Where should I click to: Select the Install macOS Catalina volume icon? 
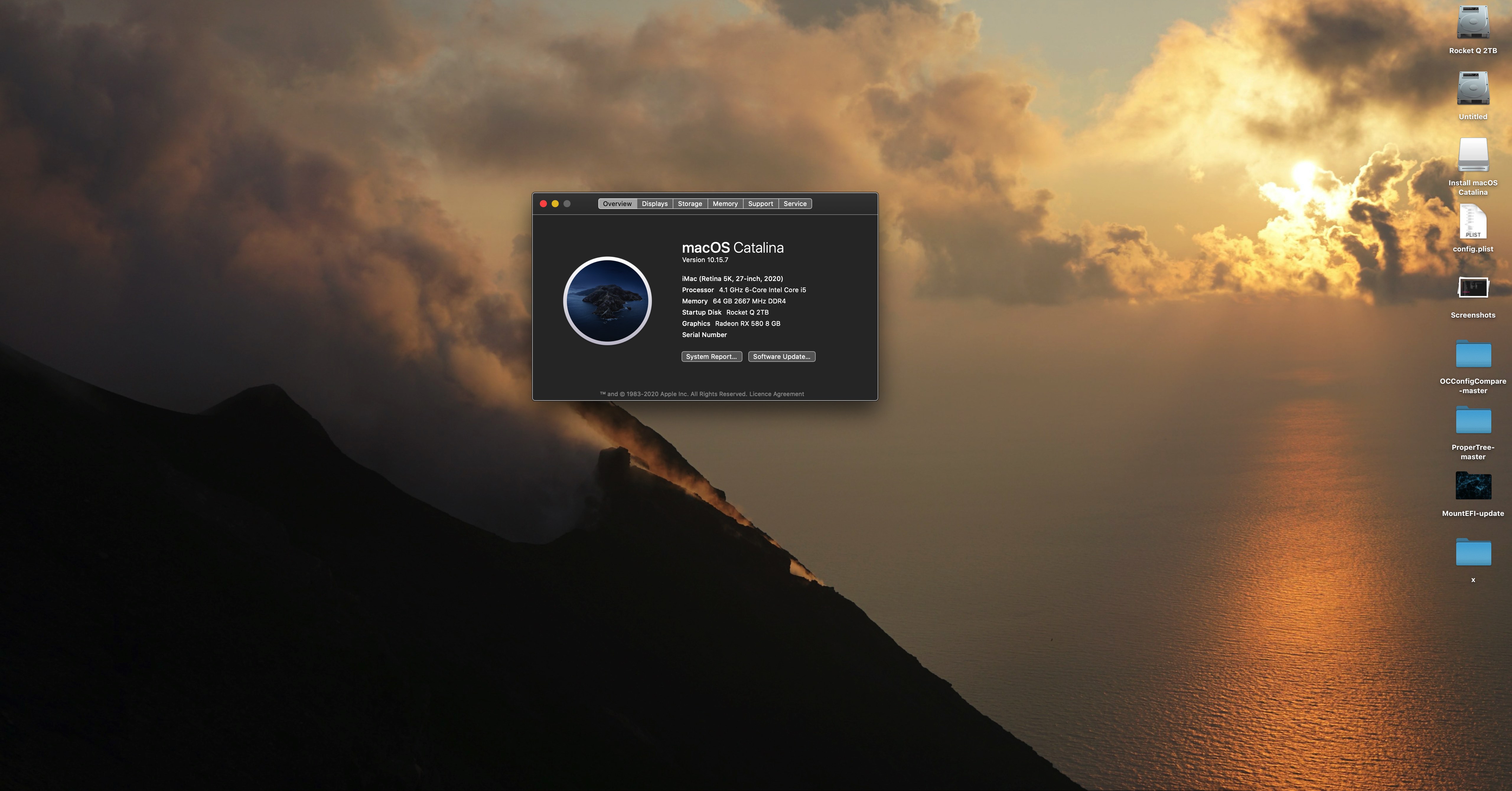(x=1473, y=156)
